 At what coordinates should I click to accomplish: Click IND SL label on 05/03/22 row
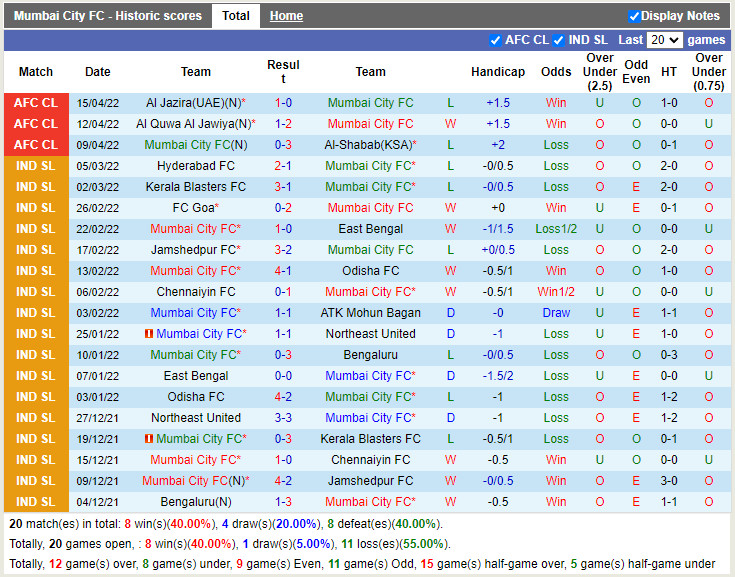point(36,166)
